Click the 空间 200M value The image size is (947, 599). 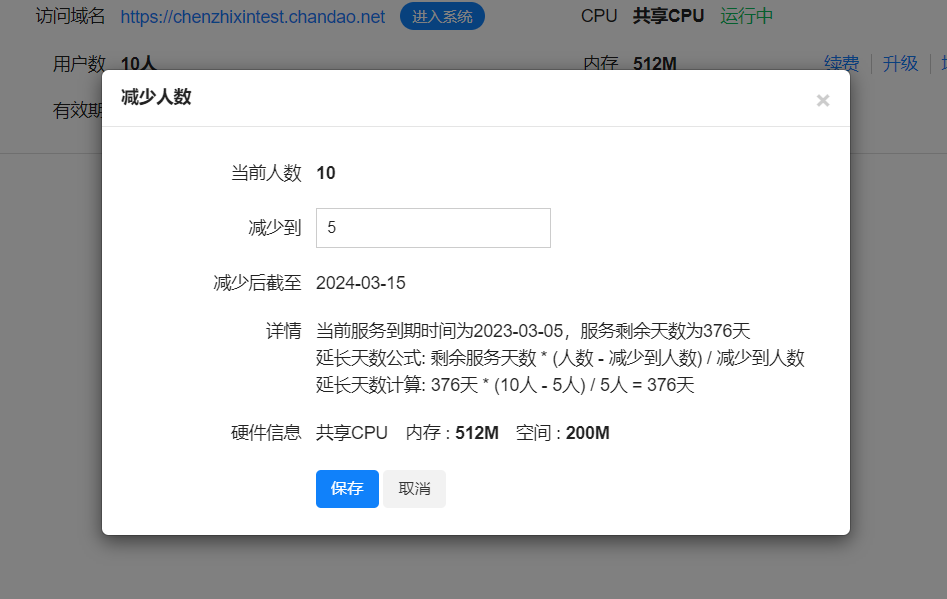587,433
